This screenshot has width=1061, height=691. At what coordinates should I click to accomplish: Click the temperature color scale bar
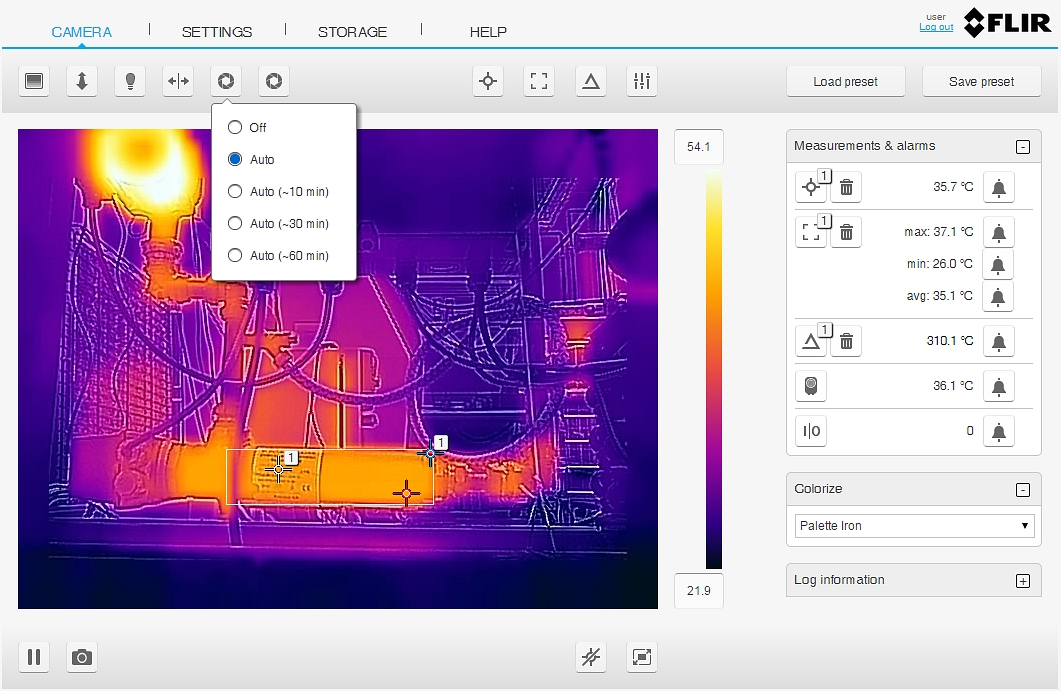tap(714, 370)
